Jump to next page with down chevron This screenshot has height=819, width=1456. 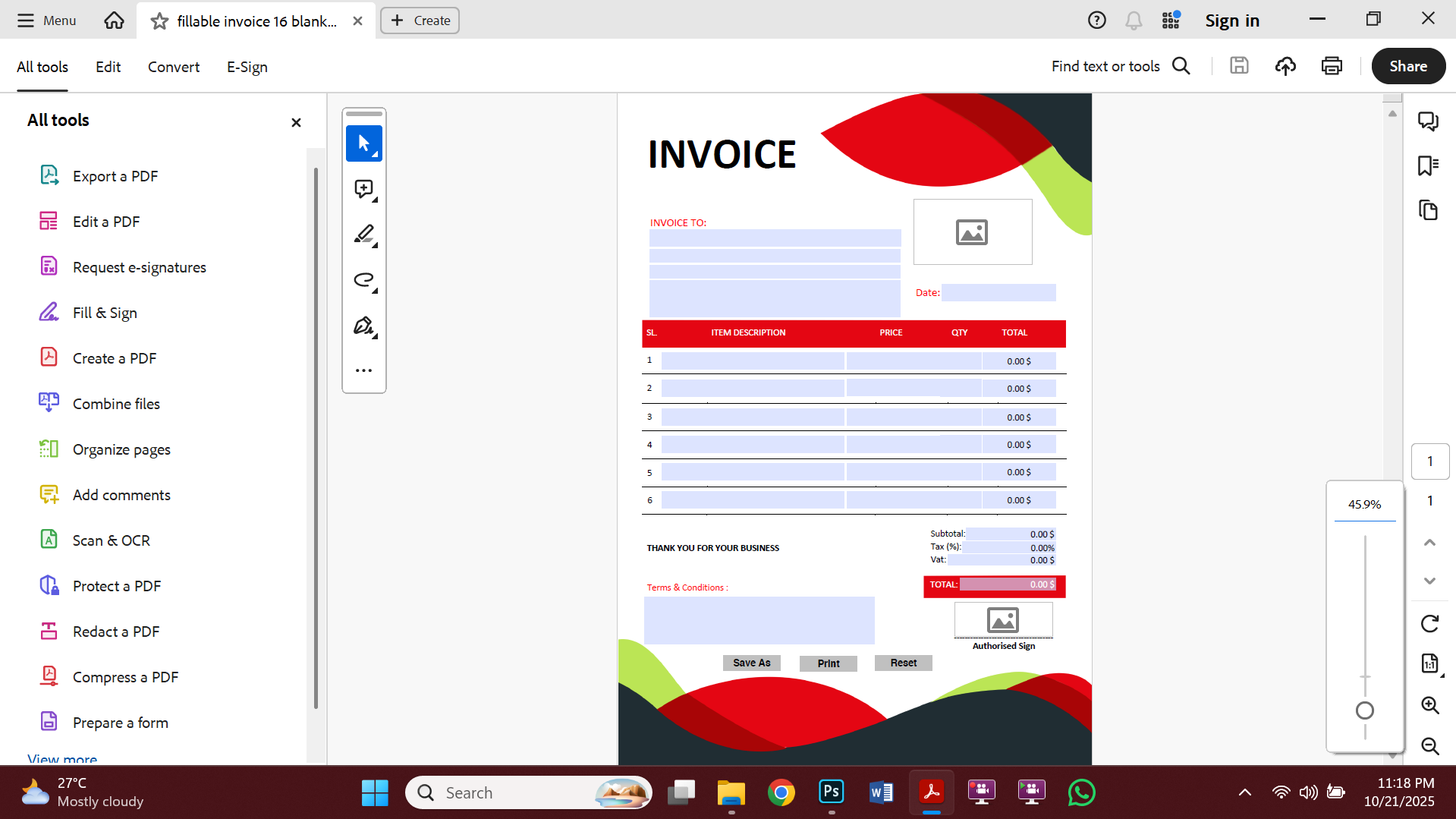1429,581
